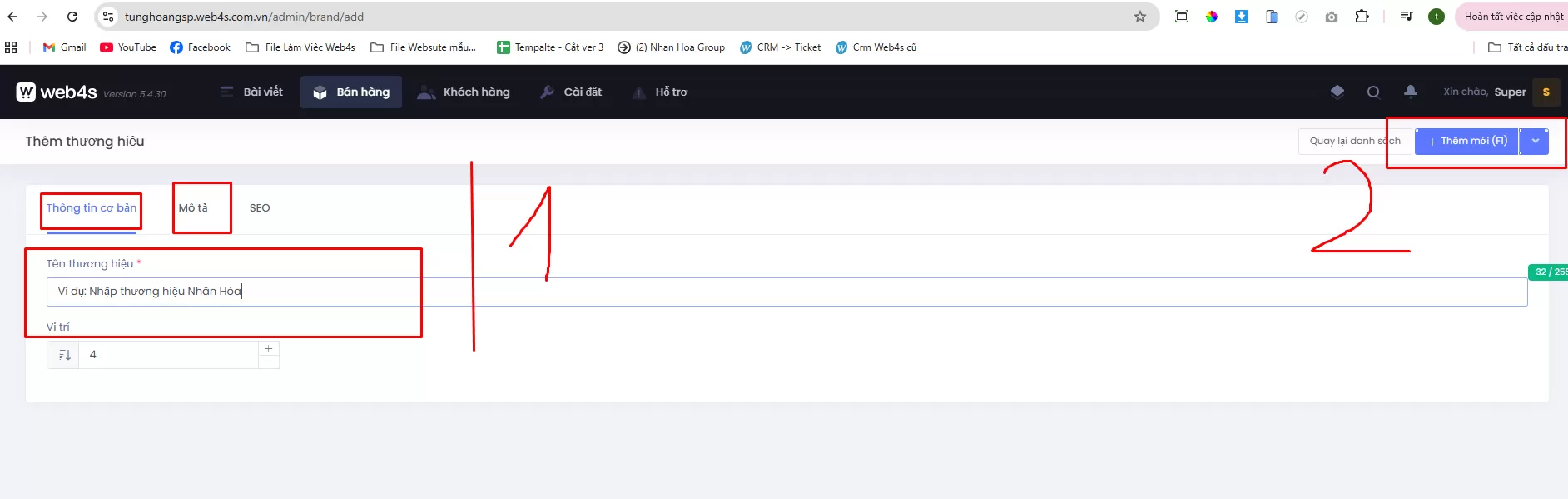Screen dimensions: 1568x499
Task: Click the user avatar S icon
Action: coord(1546,92)
